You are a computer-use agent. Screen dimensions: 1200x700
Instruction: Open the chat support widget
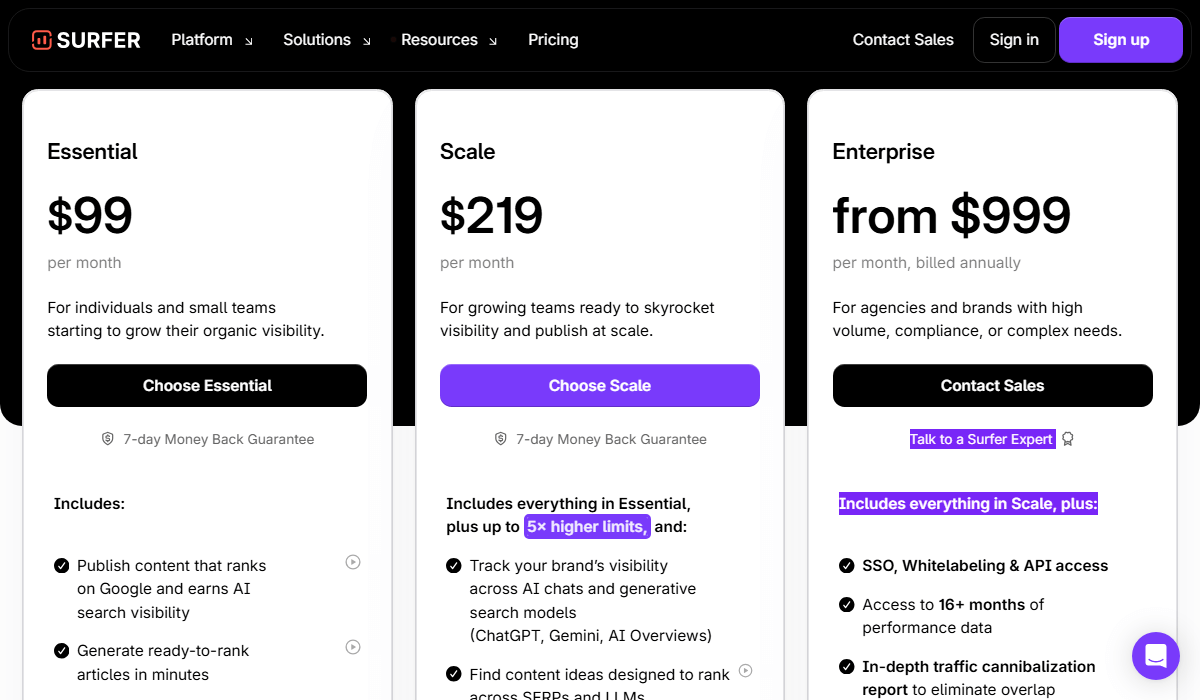click(1155, 656)
